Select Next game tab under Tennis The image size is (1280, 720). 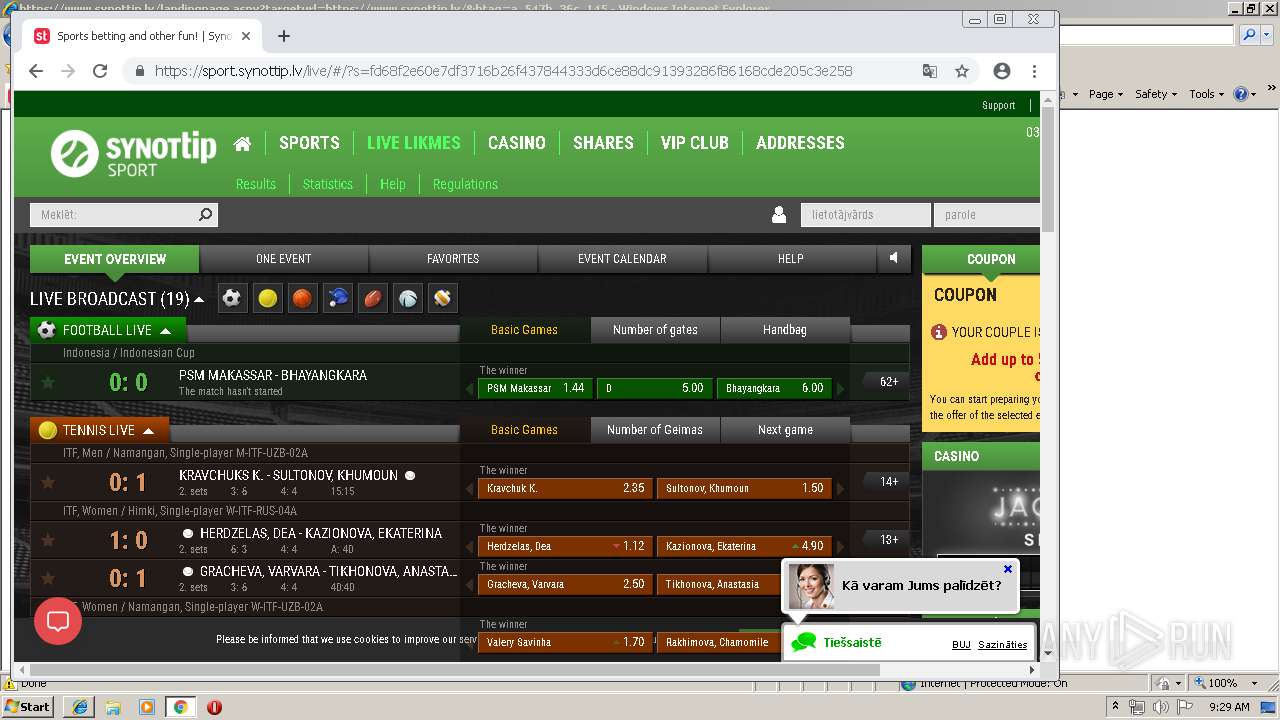tap(785, 429)
